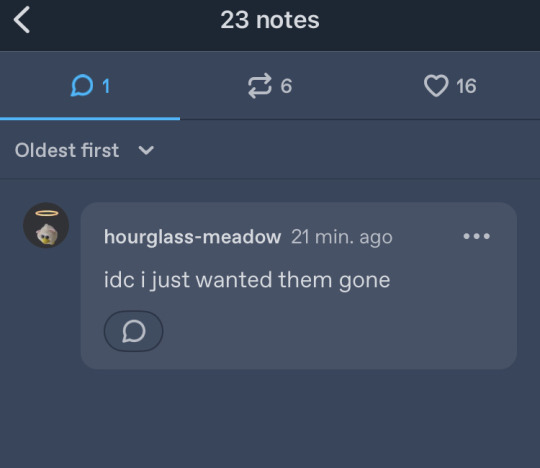Tap the number 6 beside reblog arrows

point(286,86)
